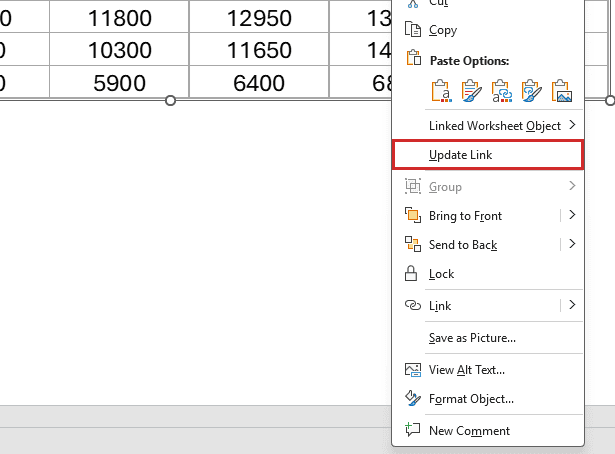This screenshot has height=454, width=615.
Task: Select the Lock menu entry text
Action: (441, 274)
